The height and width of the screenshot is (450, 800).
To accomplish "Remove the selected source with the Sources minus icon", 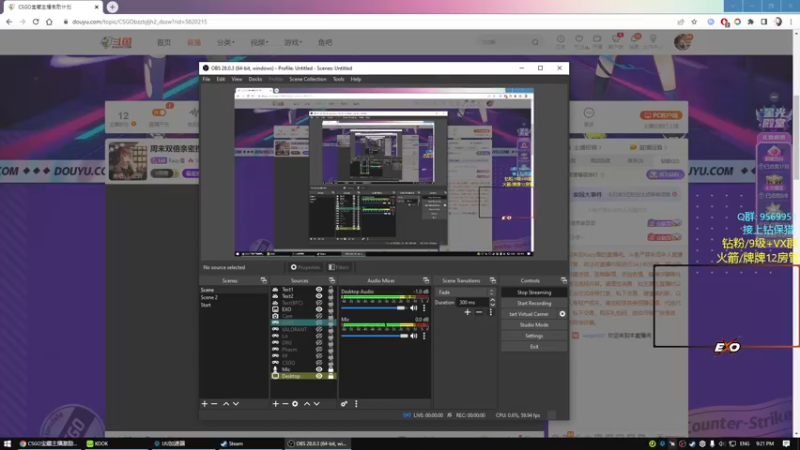I will point(285,404).
